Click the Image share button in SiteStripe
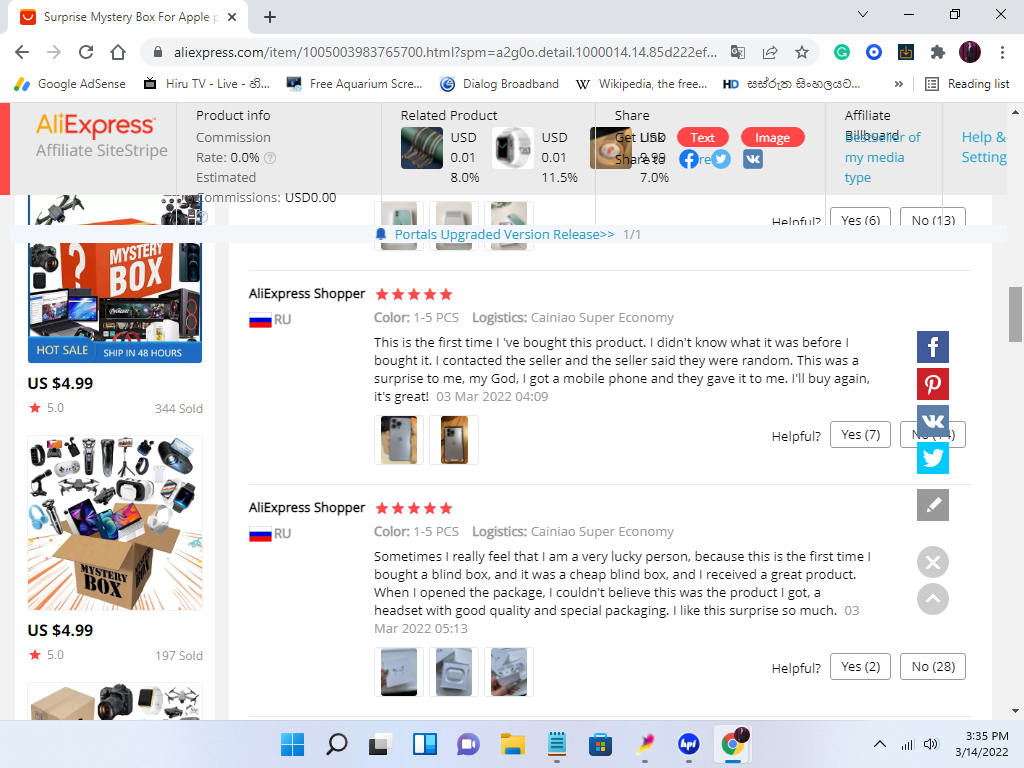1024x768 pixels. click(773, 137)
